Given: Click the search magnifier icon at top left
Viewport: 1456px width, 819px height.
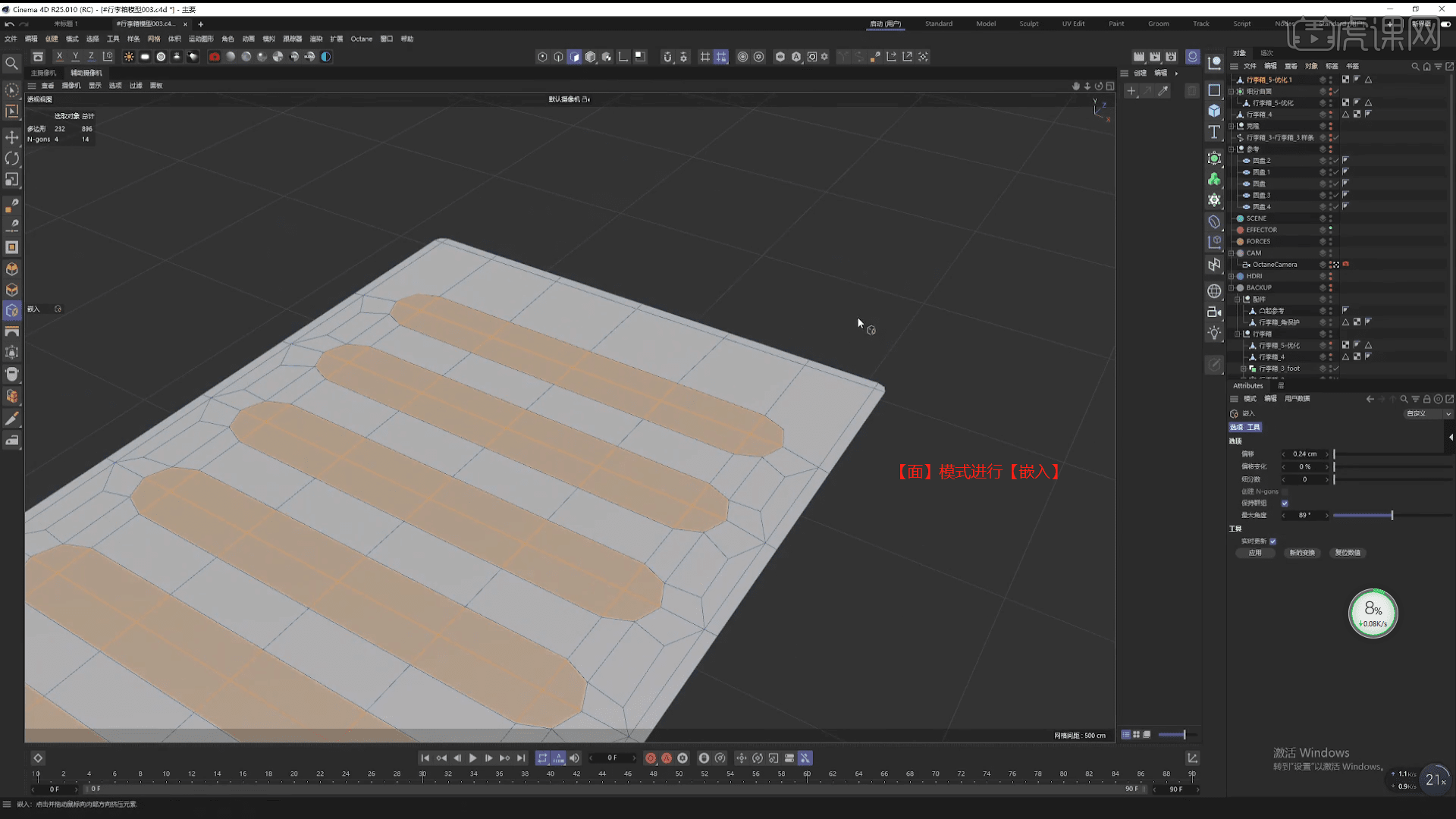Looking at the screenshot, I should [x=11, y=64].
